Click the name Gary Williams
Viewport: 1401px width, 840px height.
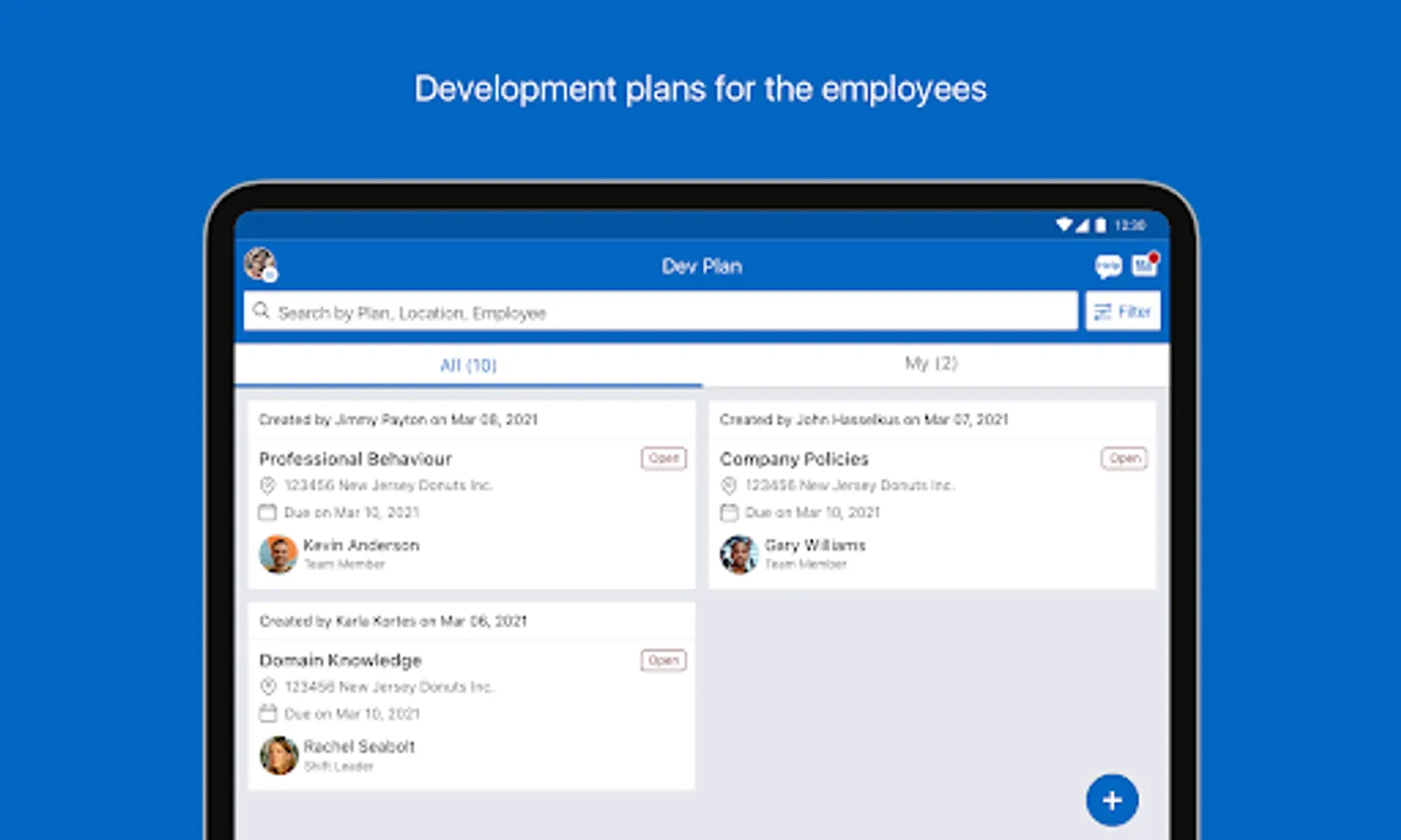816,545
